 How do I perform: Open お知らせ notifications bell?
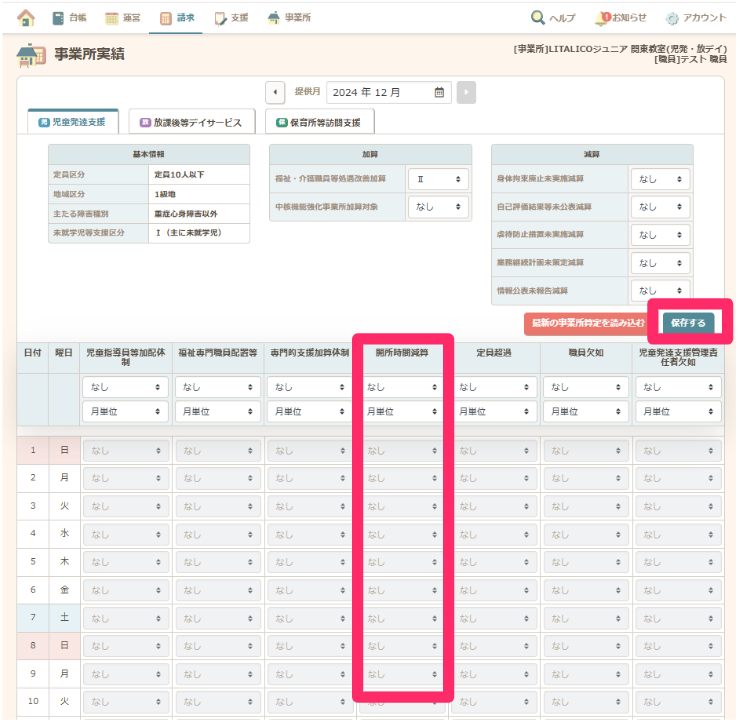coord(603,17)
